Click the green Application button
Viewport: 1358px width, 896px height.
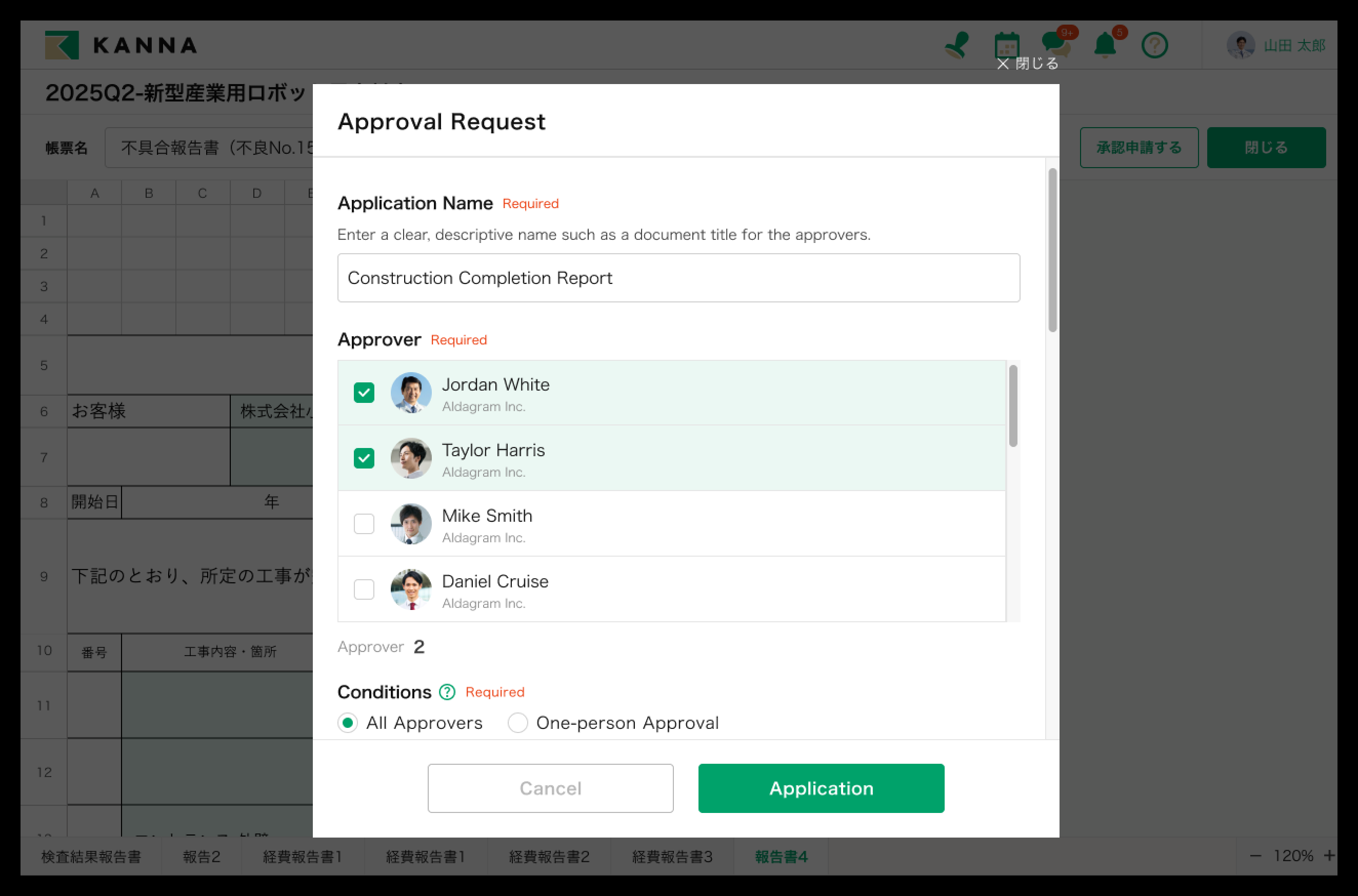821,788
